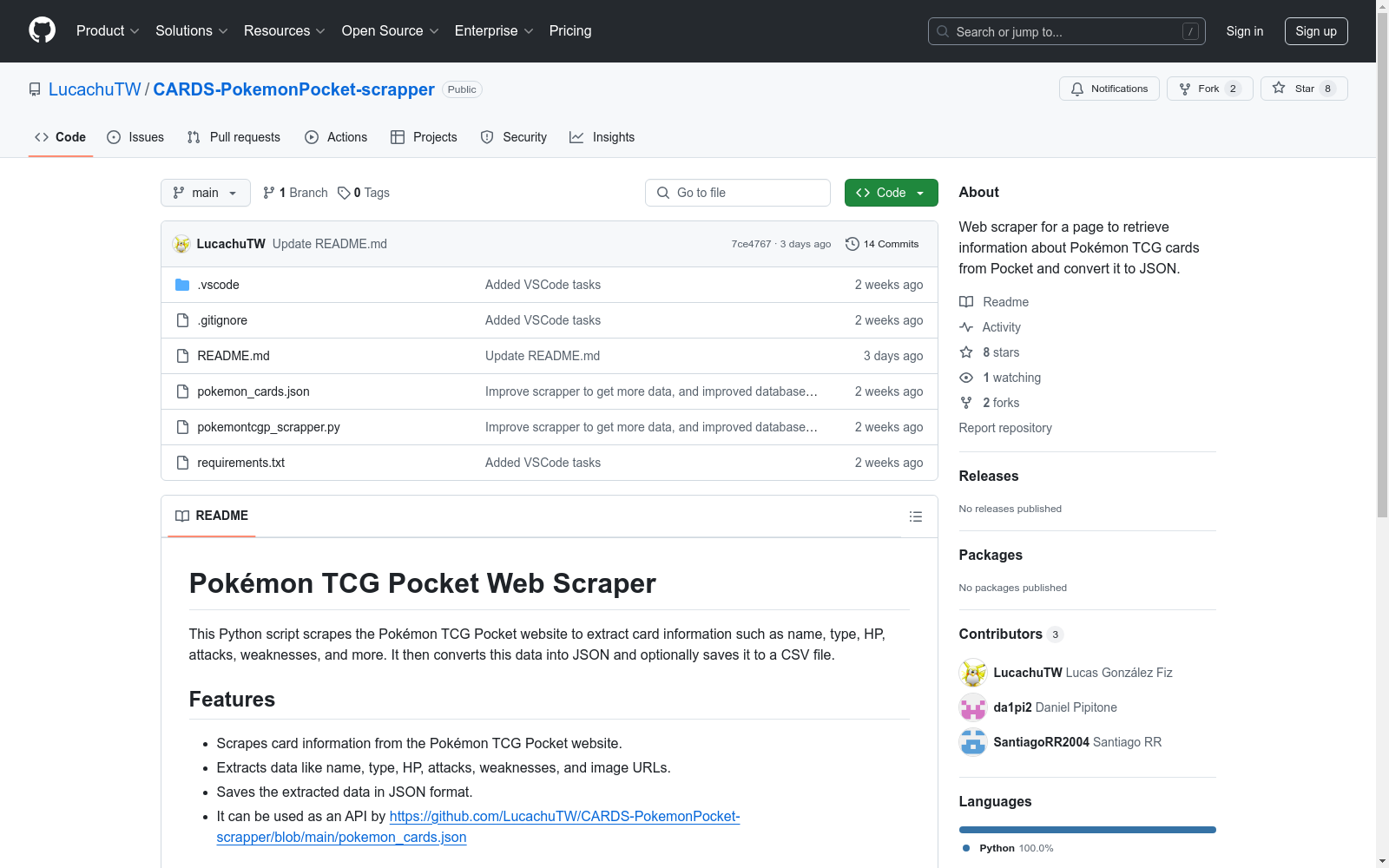
Task: Click the fork icon beside 2 forks
Action: click(x=966, y=403)
